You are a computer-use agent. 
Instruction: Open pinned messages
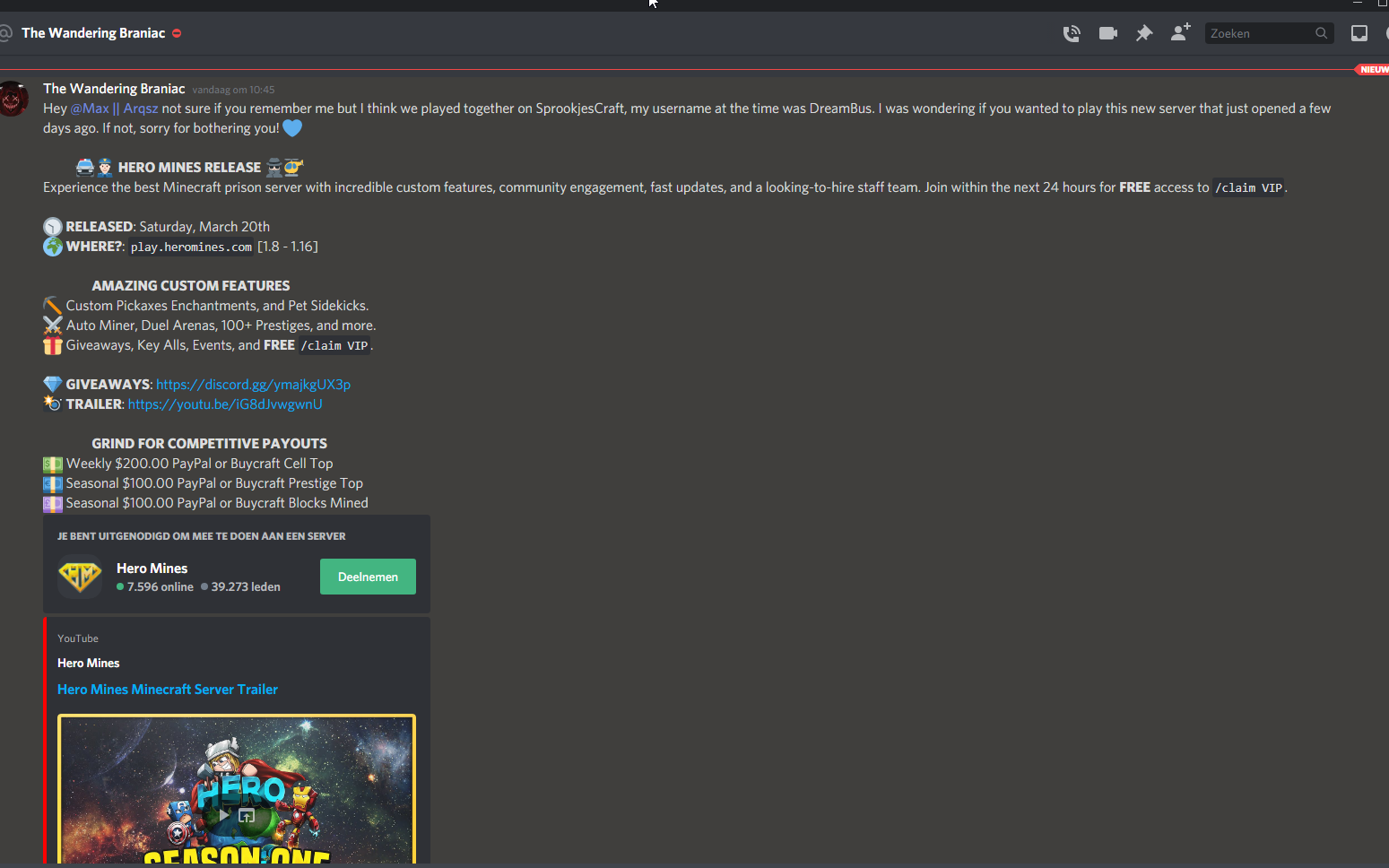[x=1144, y=34]
